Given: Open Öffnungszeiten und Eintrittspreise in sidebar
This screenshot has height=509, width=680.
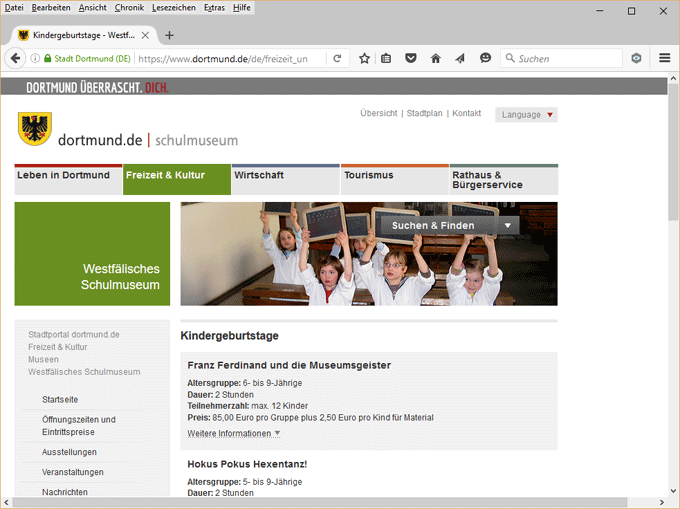Looking at the screenshot, I should [x=78, y=426].
